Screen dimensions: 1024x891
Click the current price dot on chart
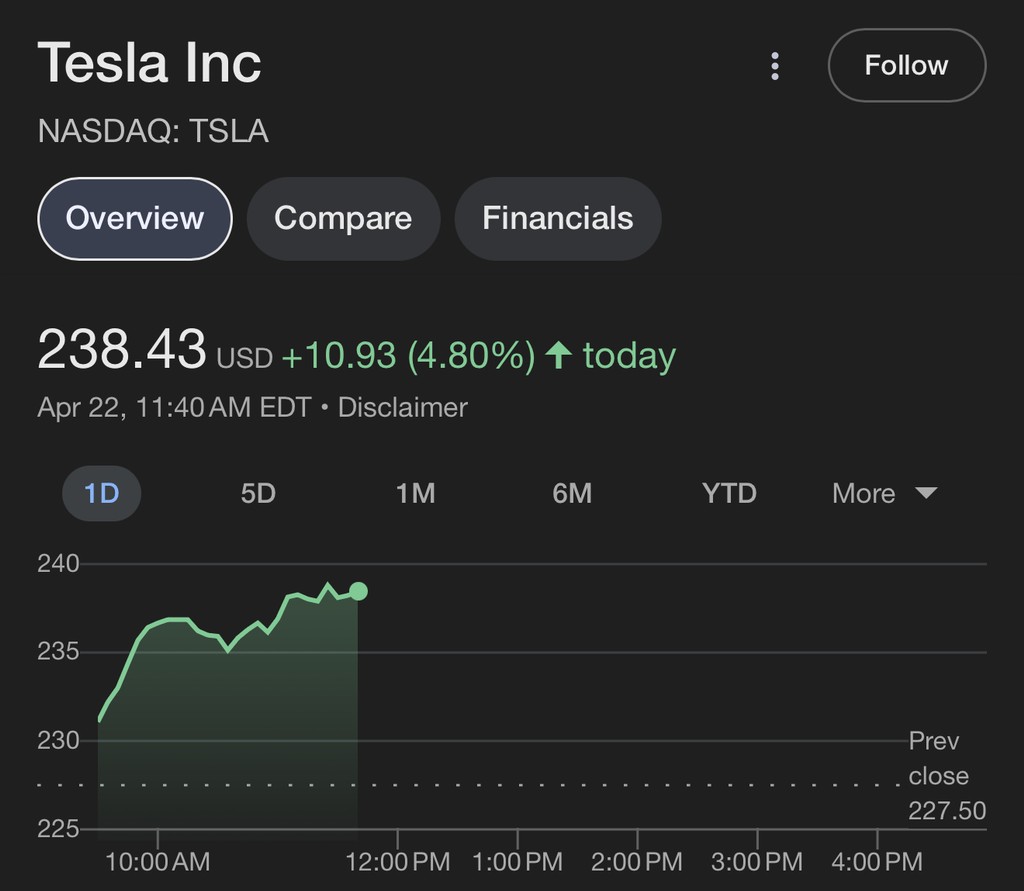click(358, 591)
